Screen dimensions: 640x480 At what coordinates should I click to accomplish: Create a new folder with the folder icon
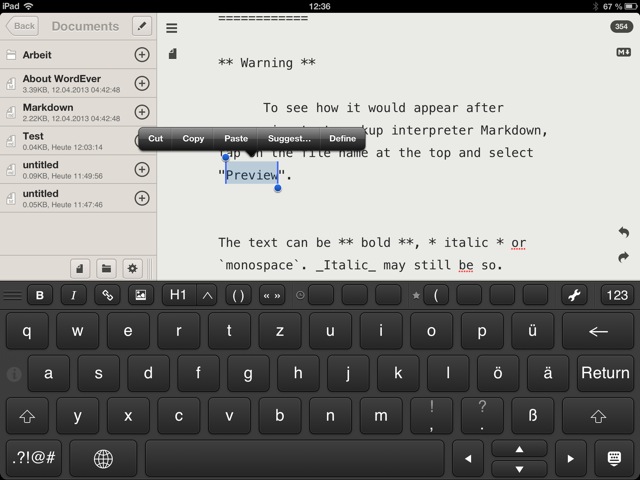click(106, 267)
